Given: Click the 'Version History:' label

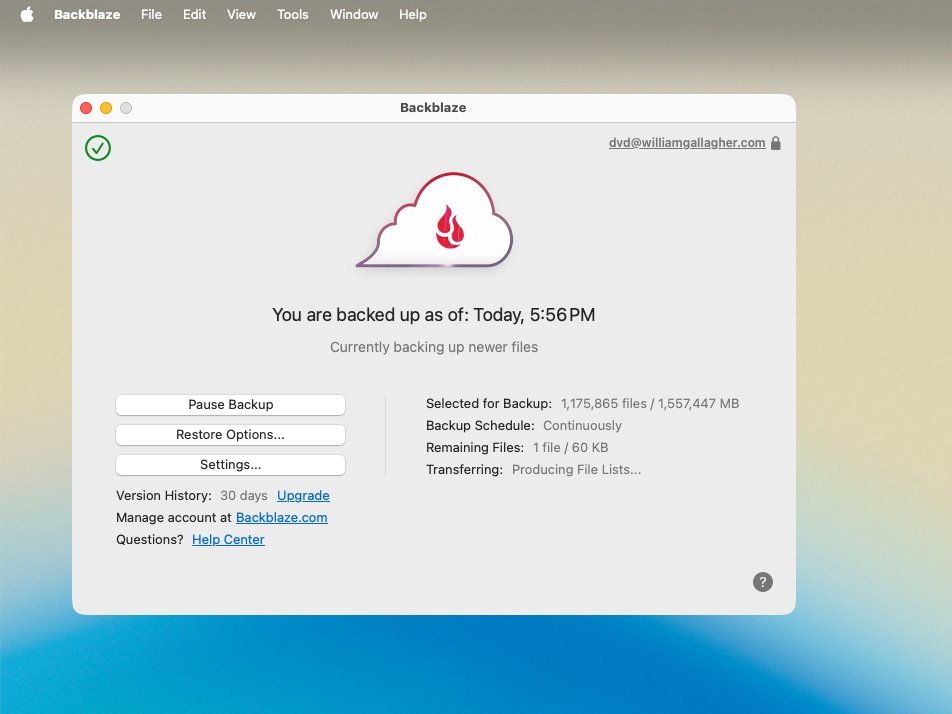Looking at the screenshot, I should click(x=164, y=495).
